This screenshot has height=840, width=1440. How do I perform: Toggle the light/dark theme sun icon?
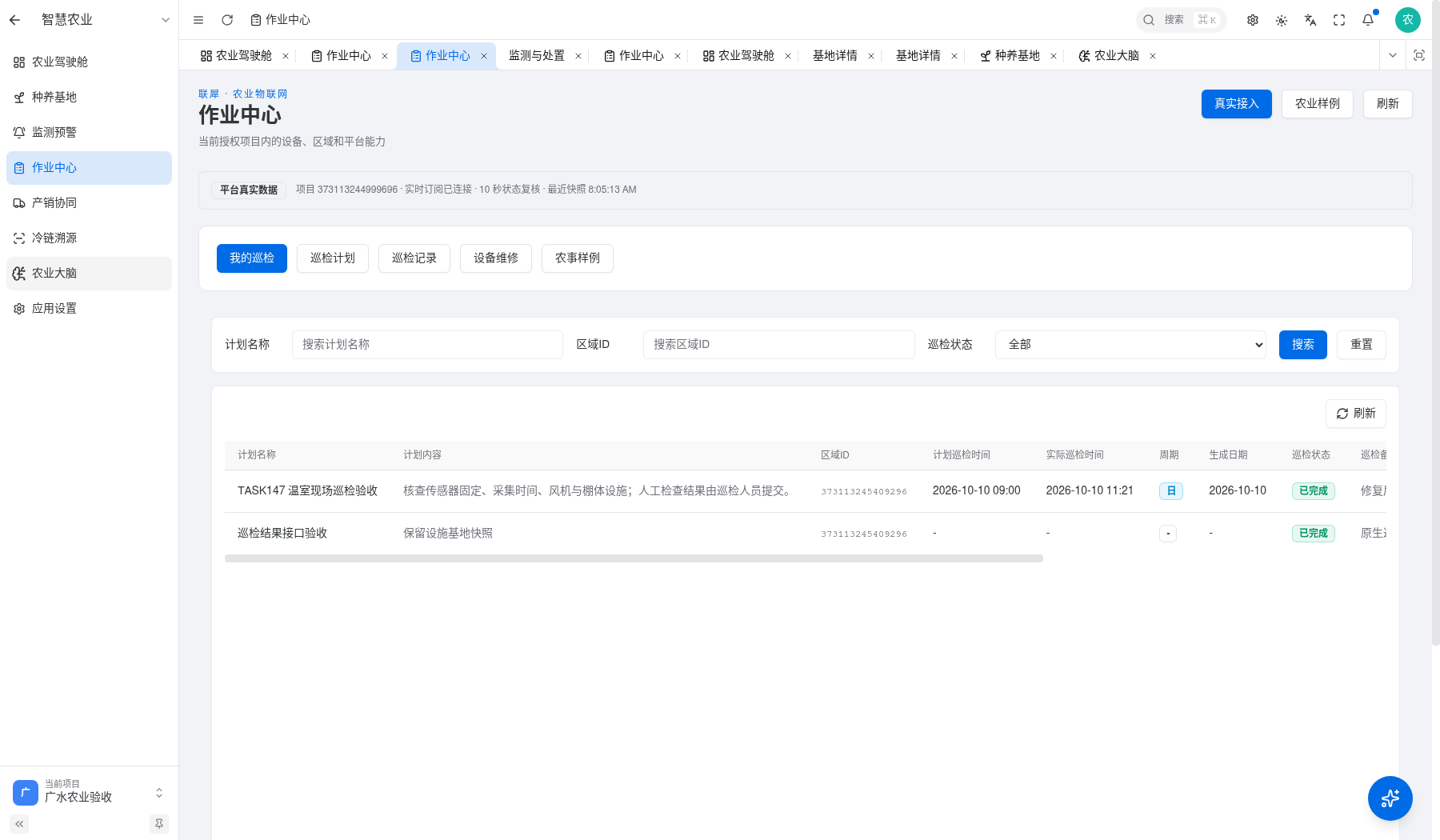pyautogui.click(x=1282, y=20)
